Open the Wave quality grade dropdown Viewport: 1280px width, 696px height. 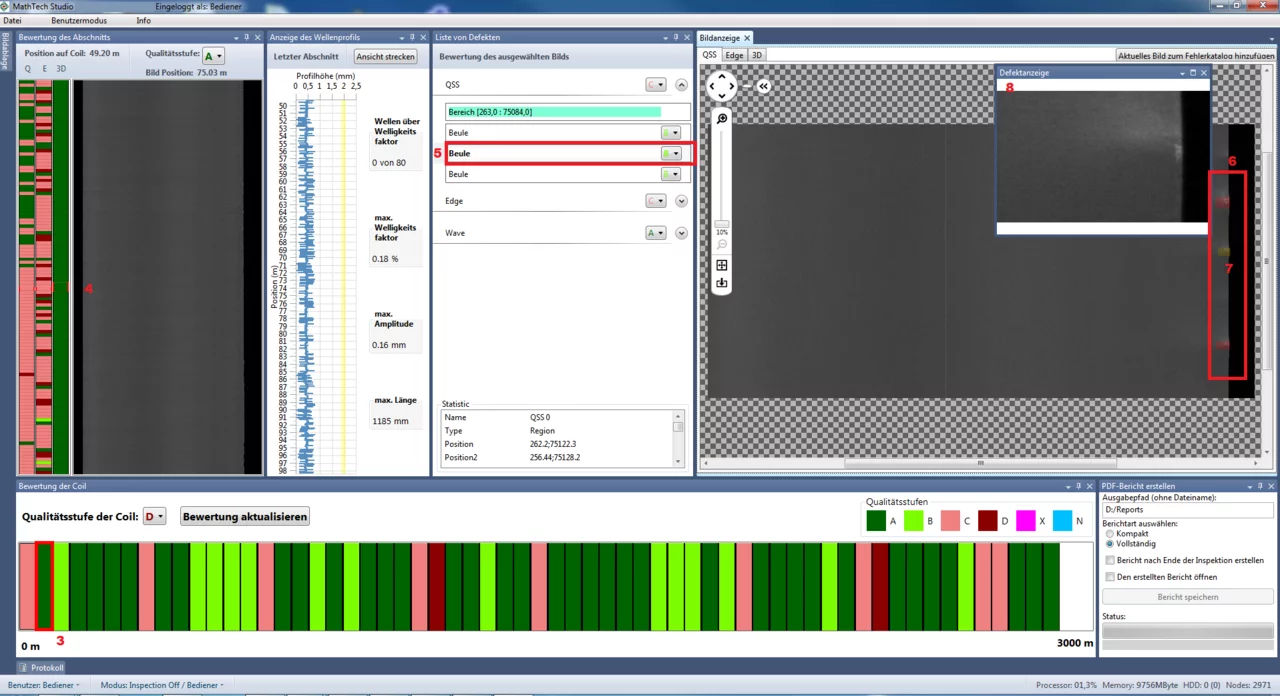point(655,233)
